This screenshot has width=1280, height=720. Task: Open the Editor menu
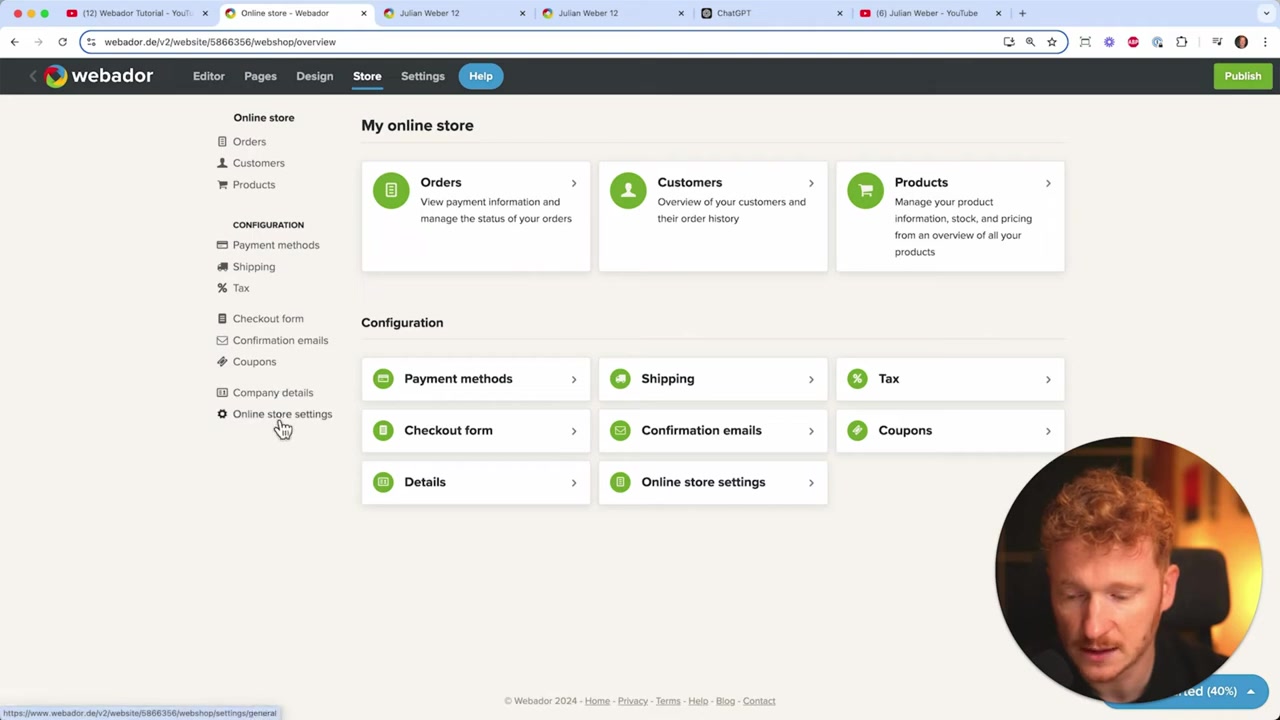point(209,76)
